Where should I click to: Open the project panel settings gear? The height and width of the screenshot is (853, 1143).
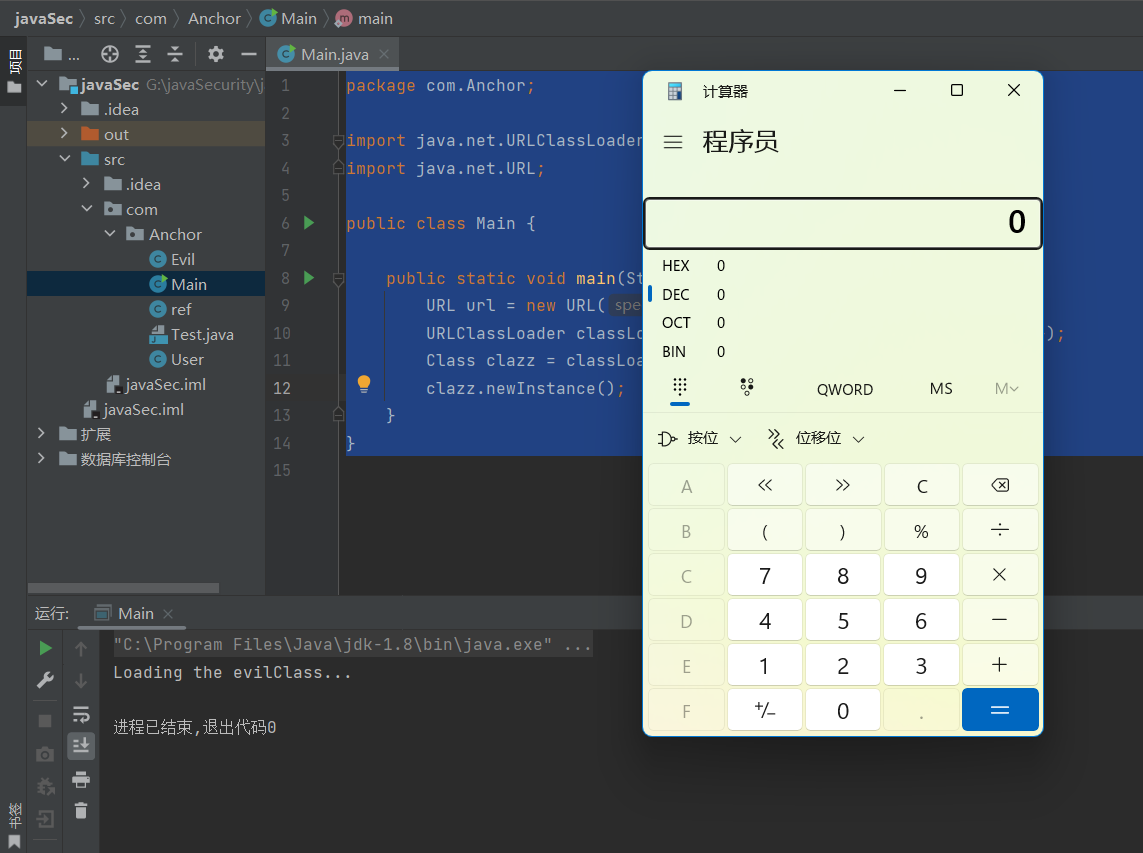click(x=216, y=54)
